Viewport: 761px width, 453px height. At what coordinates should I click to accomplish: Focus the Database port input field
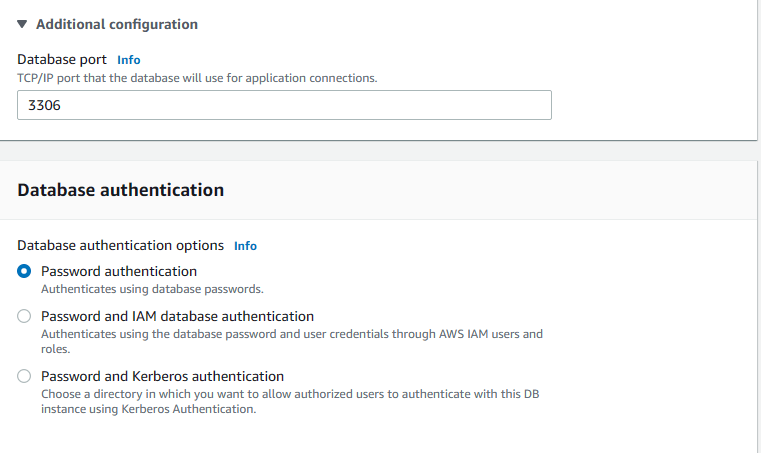[284, 105]
